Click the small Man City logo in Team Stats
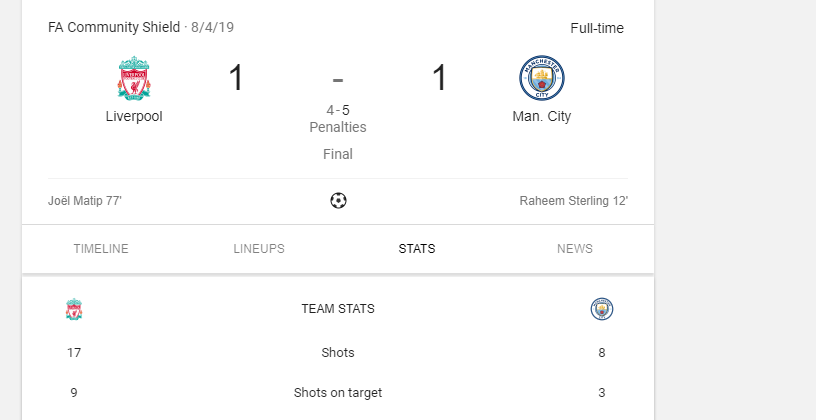 tap(601, 309)
